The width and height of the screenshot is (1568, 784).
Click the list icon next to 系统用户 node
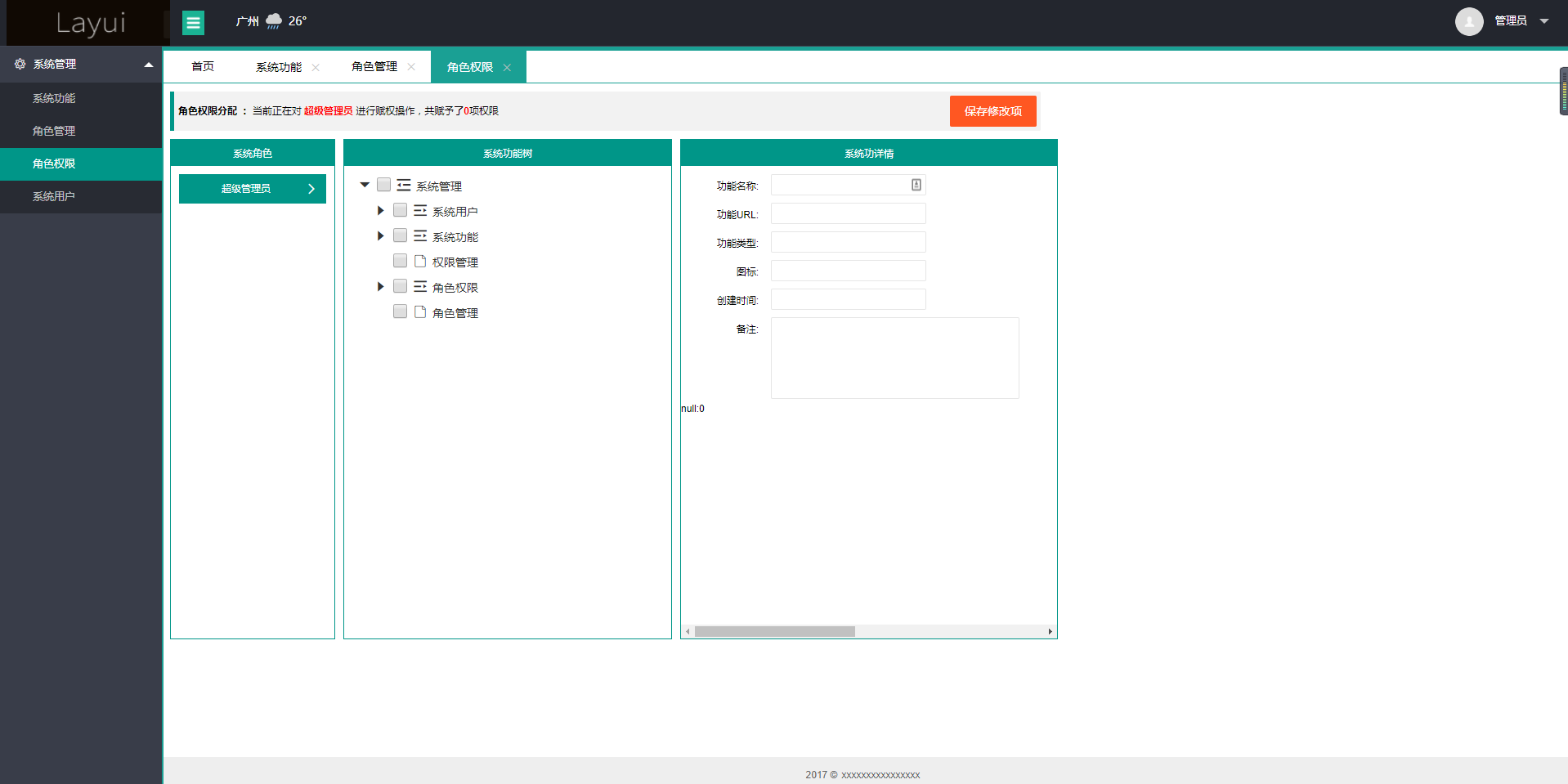tap(420, 211)
